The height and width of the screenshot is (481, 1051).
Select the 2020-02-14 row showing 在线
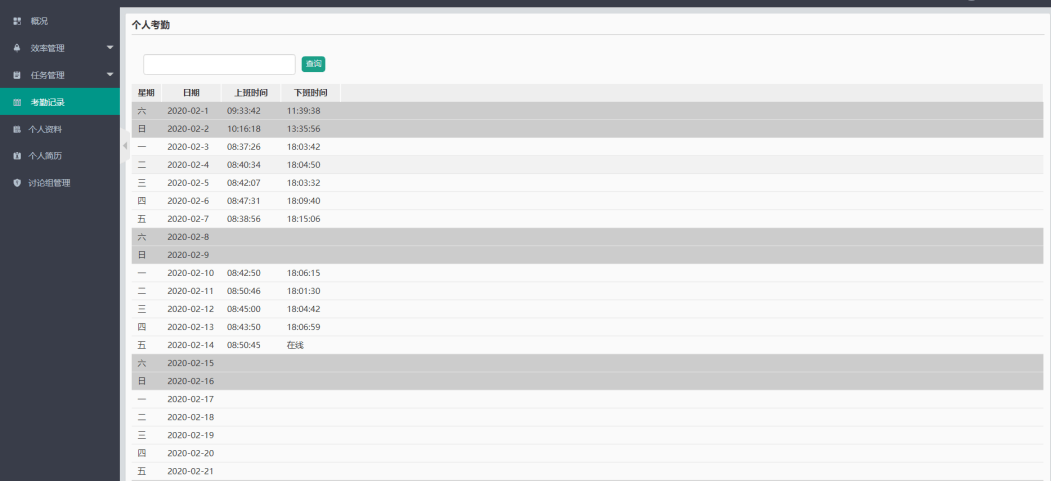[x=294, y=345]
